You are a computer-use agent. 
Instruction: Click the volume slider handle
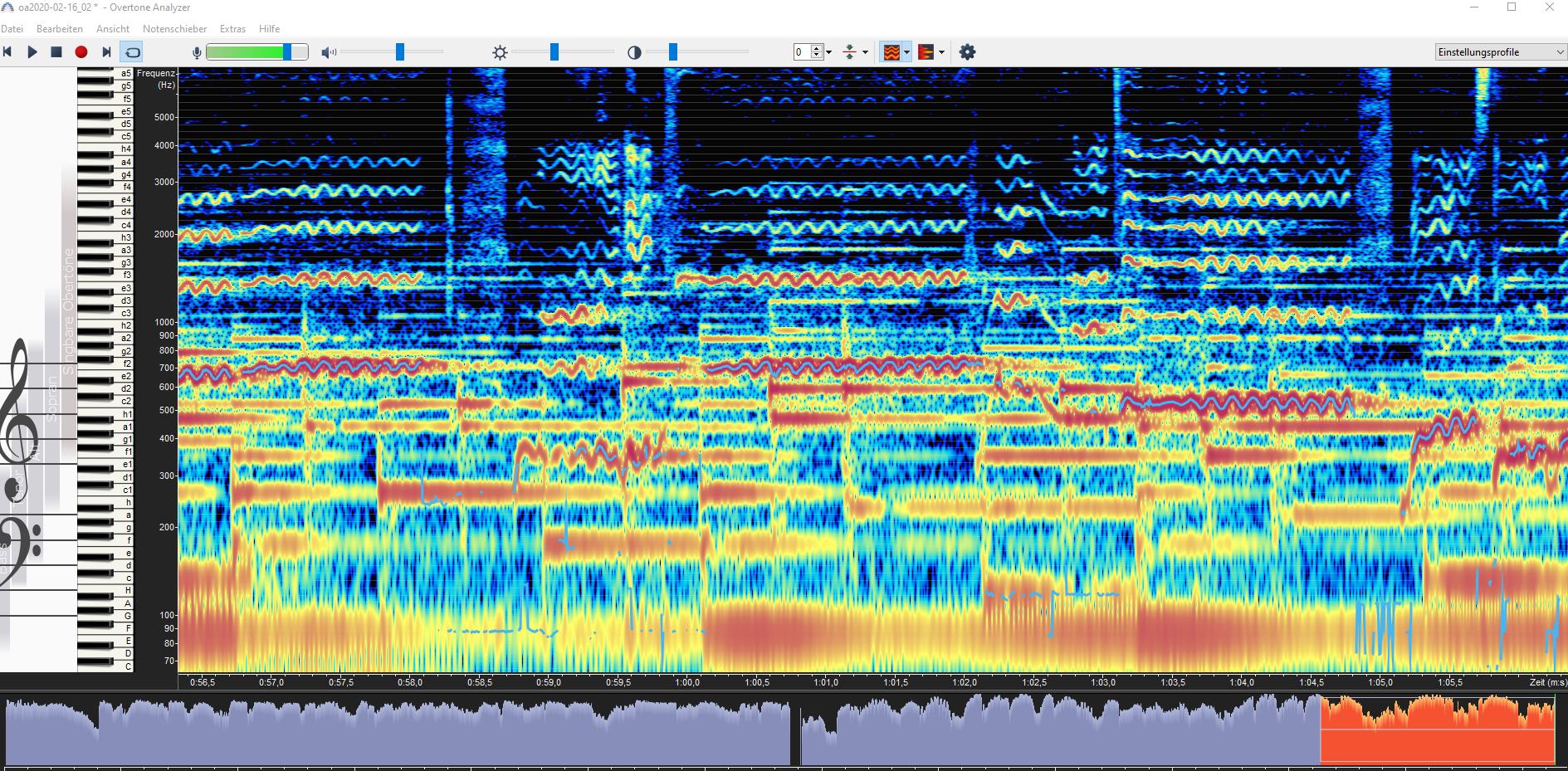pos(400,52)
